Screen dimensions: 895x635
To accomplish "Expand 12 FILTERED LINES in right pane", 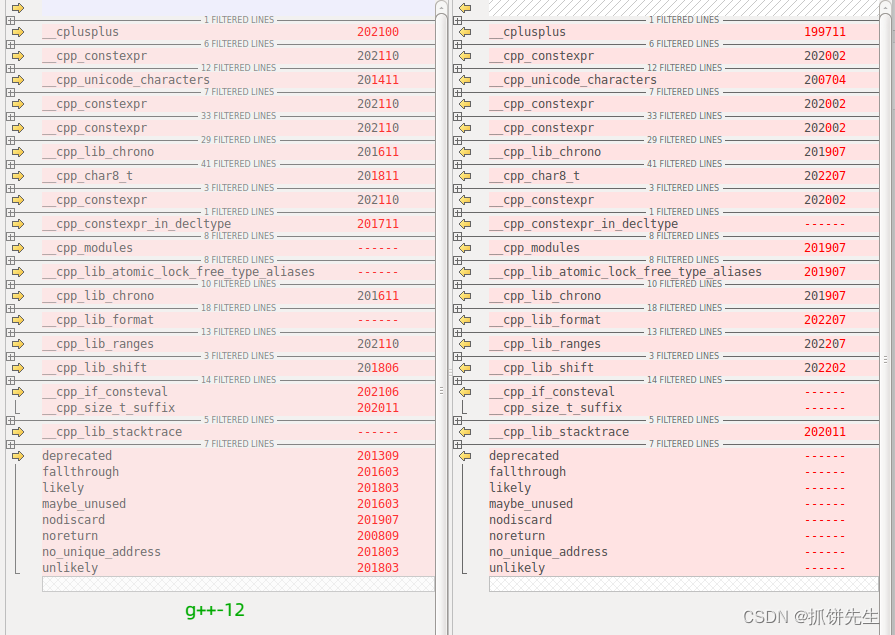I will point(457,68).
